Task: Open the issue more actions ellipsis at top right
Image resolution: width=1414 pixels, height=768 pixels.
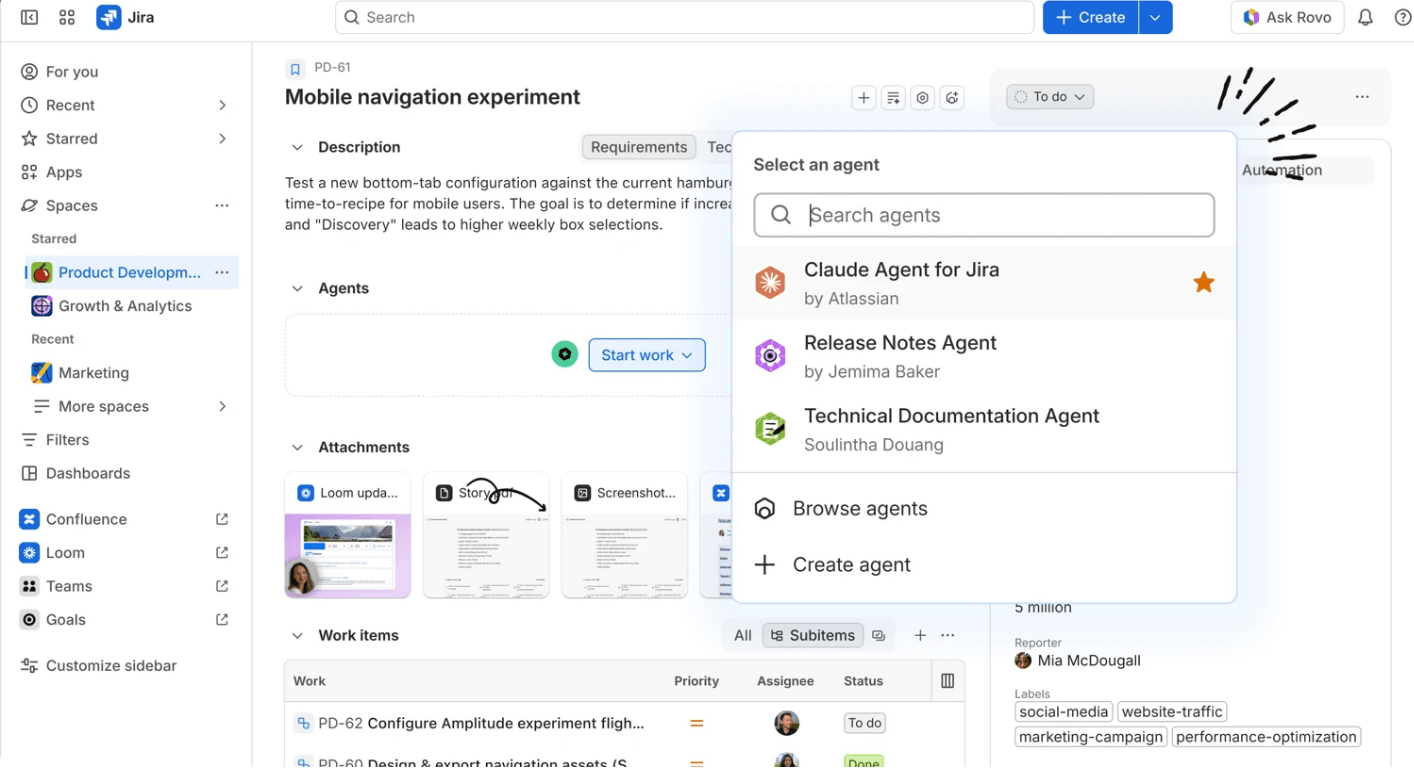Action: 1362,97
